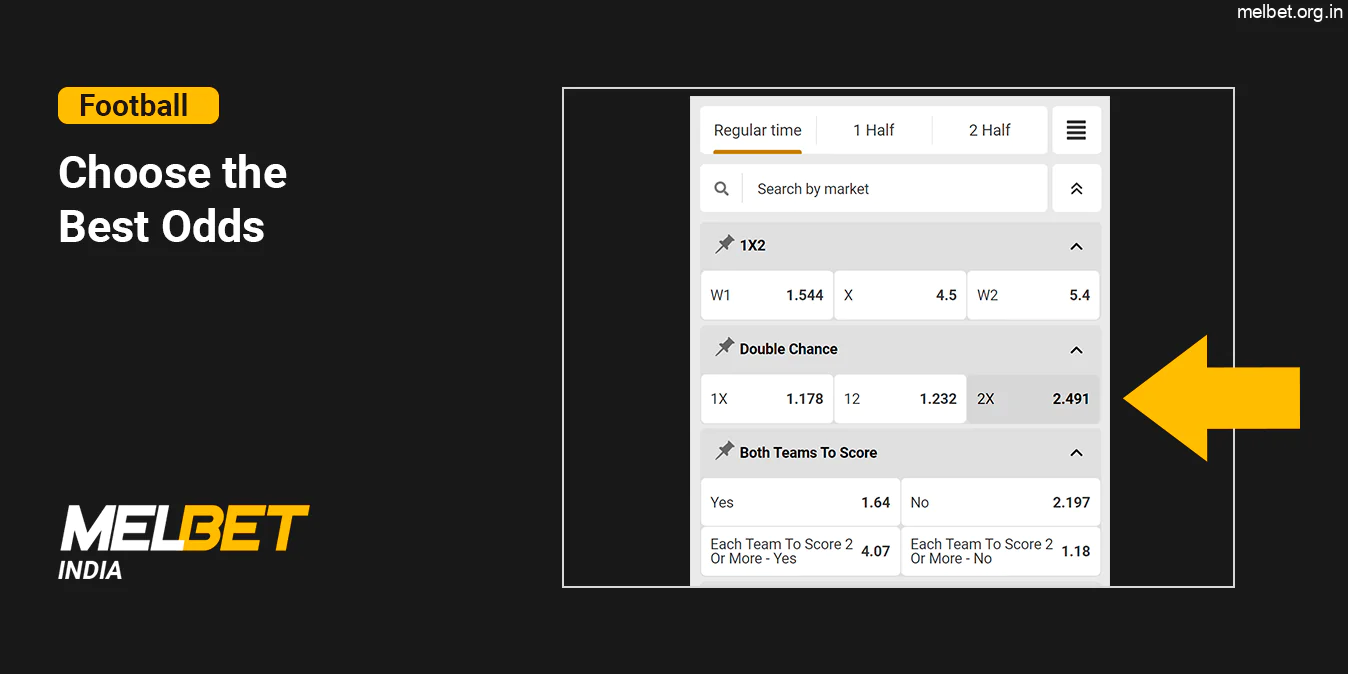1348x674 pixels.
Task: Deselect the highlighted 2X odds at 2.491
Action: tap(1033, 398)
